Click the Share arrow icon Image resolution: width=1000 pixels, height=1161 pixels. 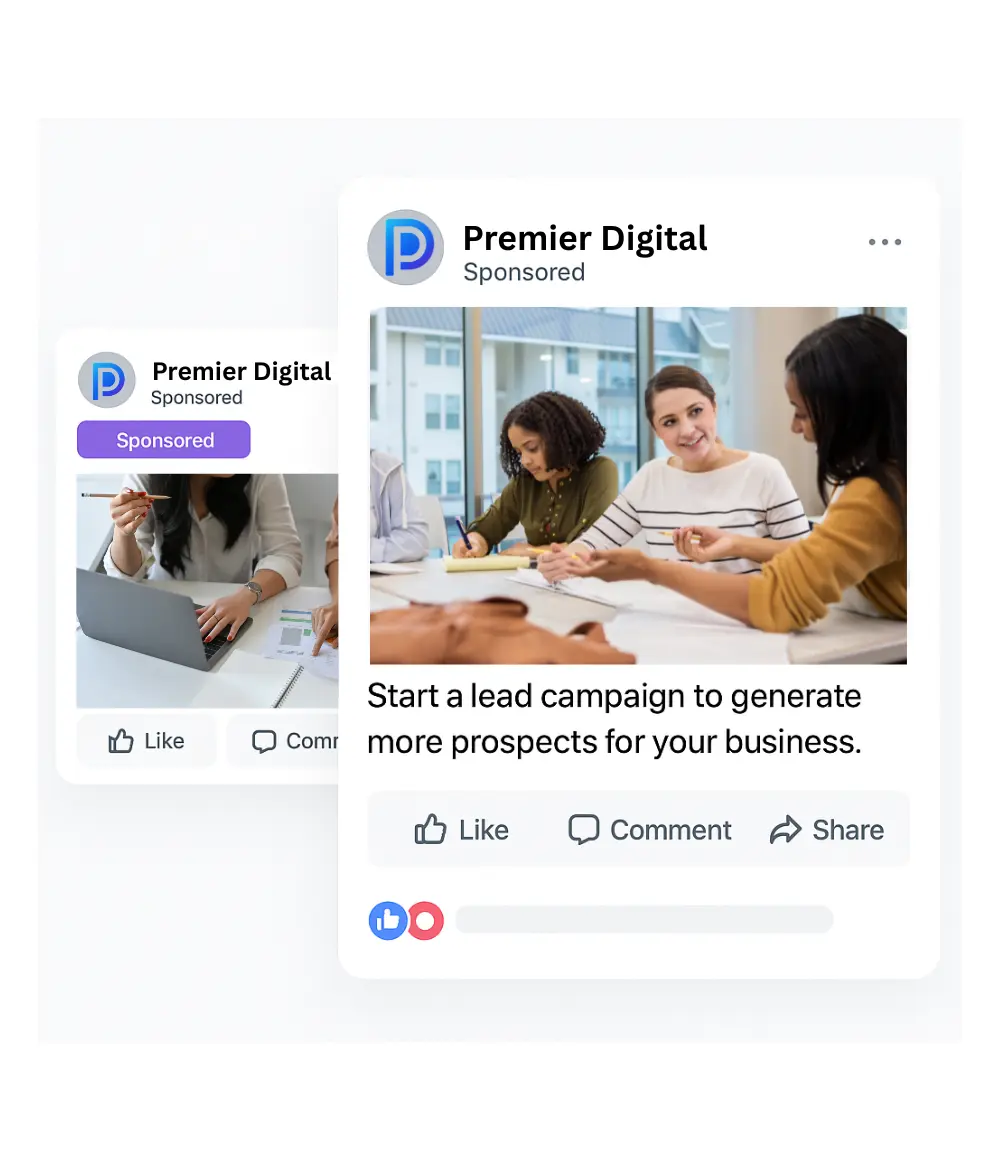pos(785,829)
